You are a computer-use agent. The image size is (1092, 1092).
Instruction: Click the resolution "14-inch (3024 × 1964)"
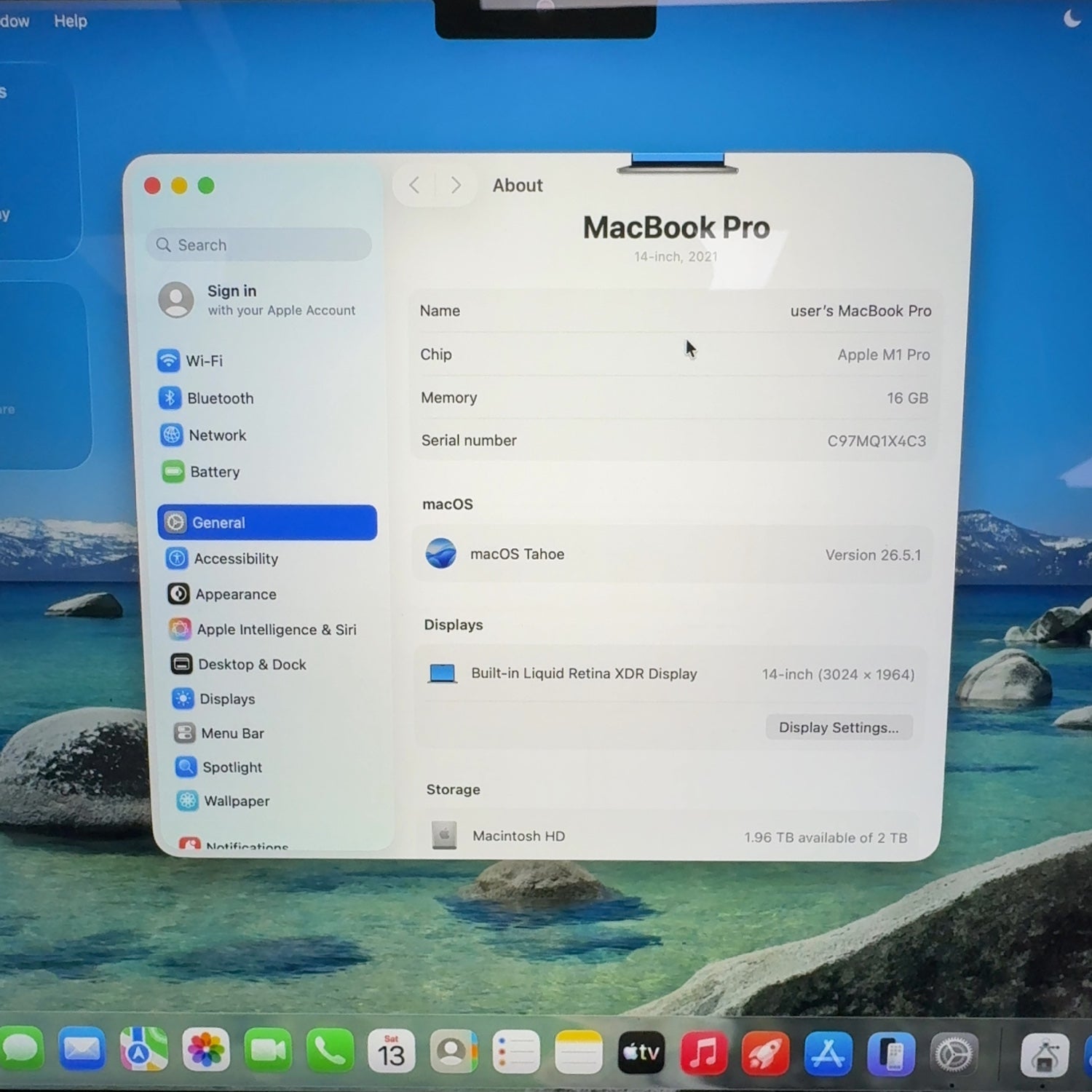(838, 674)
